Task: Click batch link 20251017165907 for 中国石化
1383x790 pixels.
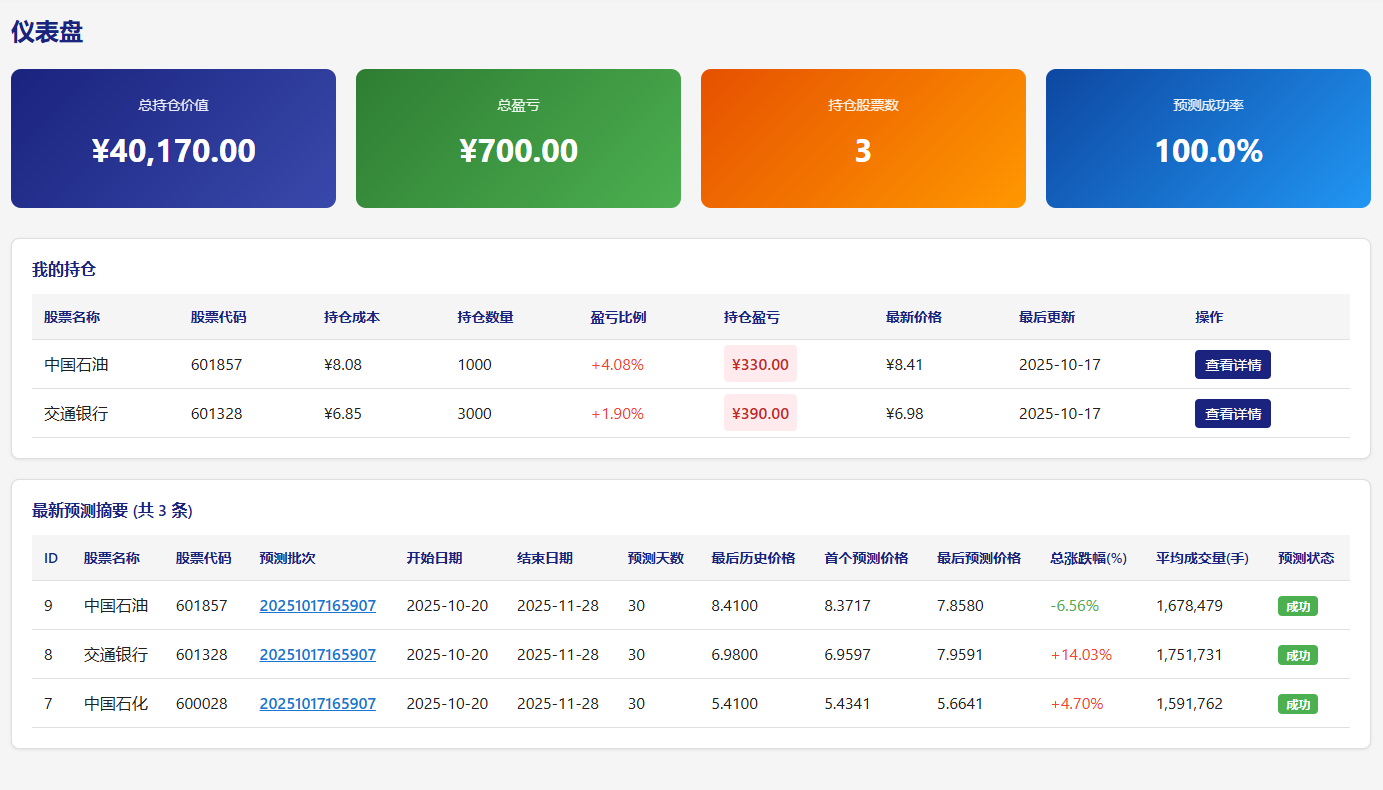Action: click(x=317, y=704)
